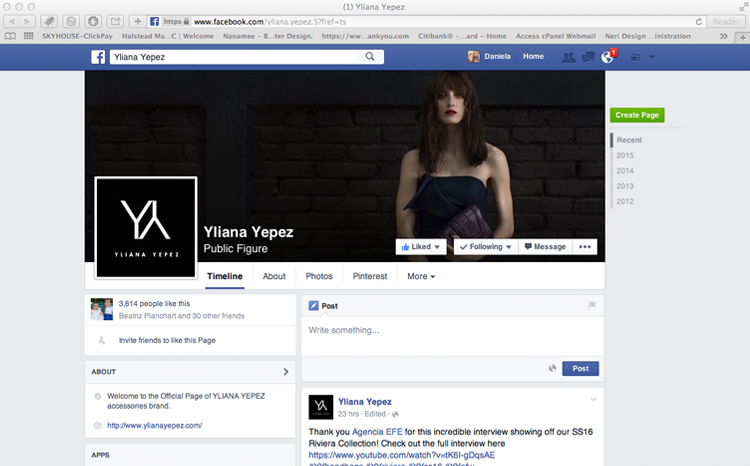
Task: Open Daniela's profile from the top bar
Action: (x=489, y=56)
